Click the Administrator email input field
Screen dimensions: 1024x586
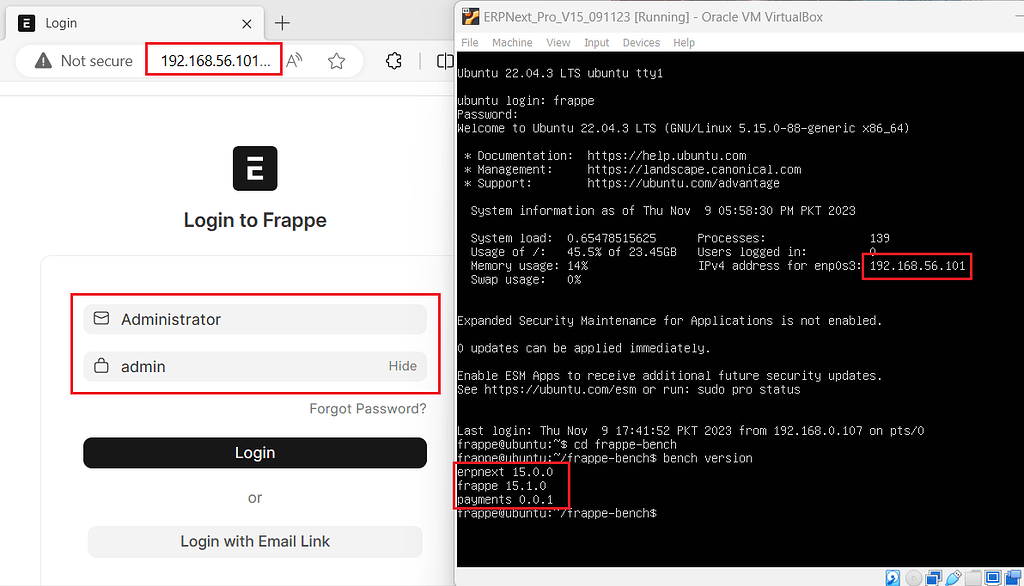tap(254, 317)
